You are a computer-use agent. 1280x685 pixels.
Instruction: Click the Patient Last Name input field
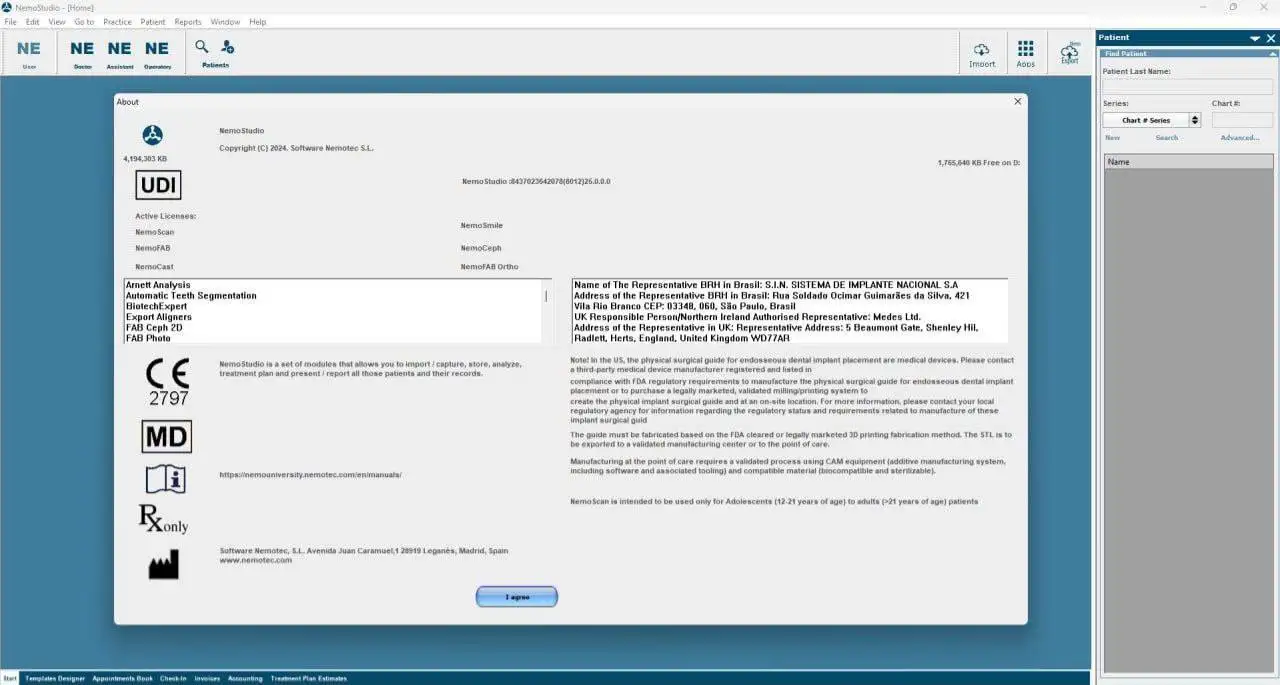1188,87
